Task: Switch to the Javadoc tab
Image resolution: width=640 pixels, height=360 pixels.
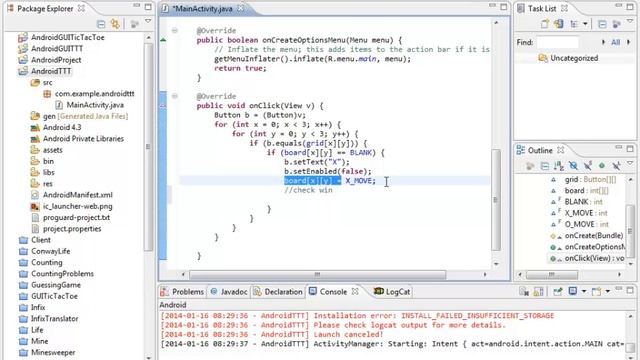Action: click(229, 292)
